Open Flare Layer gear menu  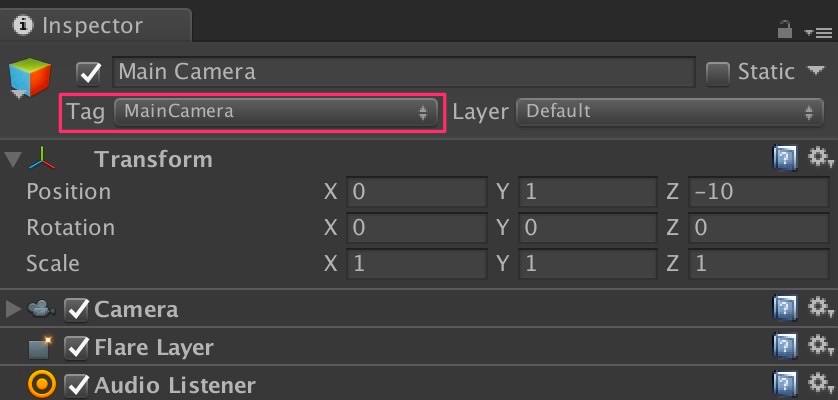(x=820, y=347)
